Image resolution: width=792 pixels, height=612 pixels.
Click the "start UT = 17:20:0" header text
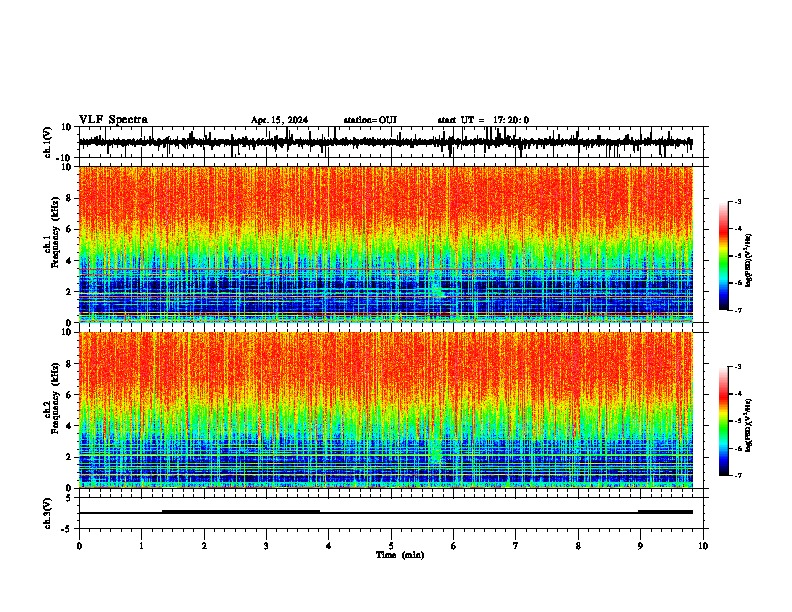click(x=483, y=120)
